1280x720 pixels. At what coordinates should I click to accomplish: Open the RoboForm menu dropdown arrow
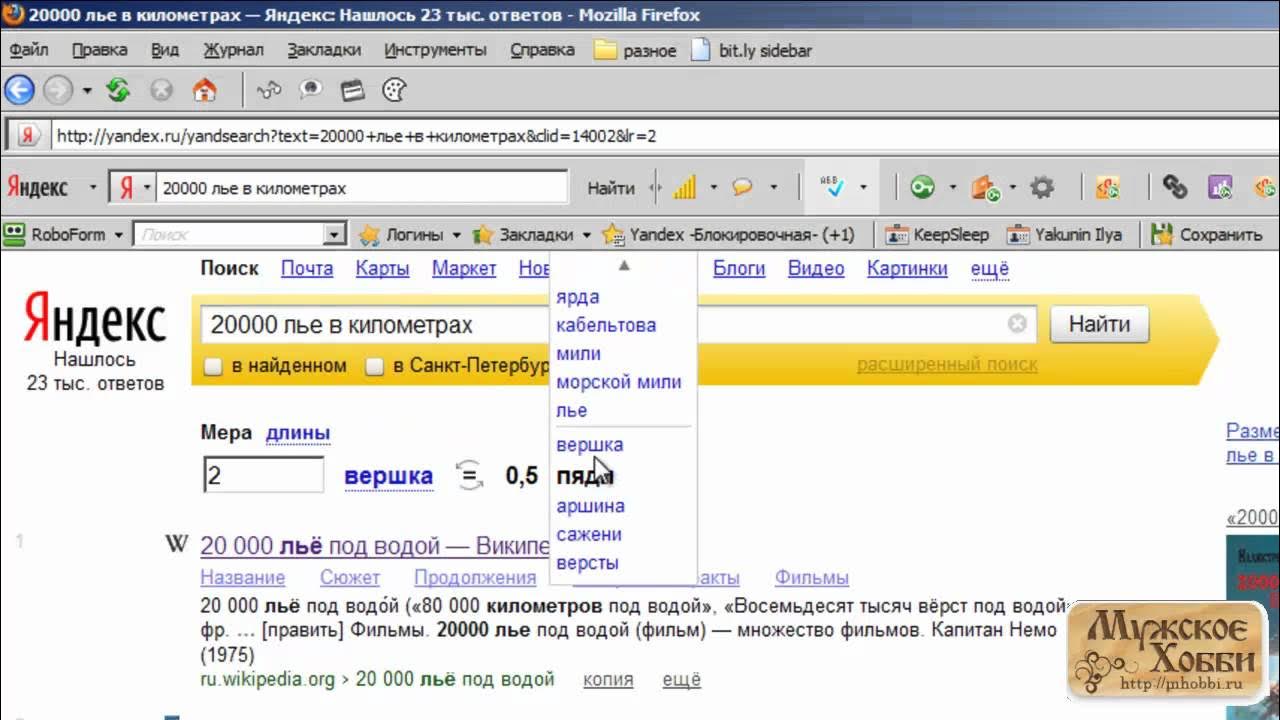[x=118, y=235]
